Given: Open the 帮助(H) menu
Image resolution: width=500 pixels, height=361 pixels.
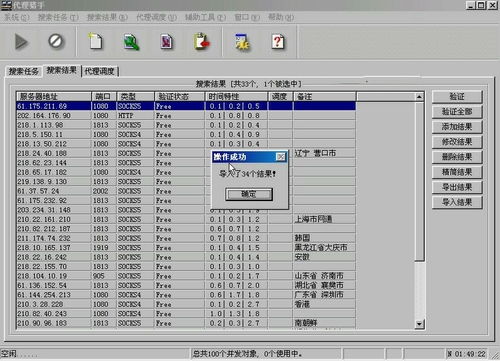Looking at the screenshot, I should (281, 17).
